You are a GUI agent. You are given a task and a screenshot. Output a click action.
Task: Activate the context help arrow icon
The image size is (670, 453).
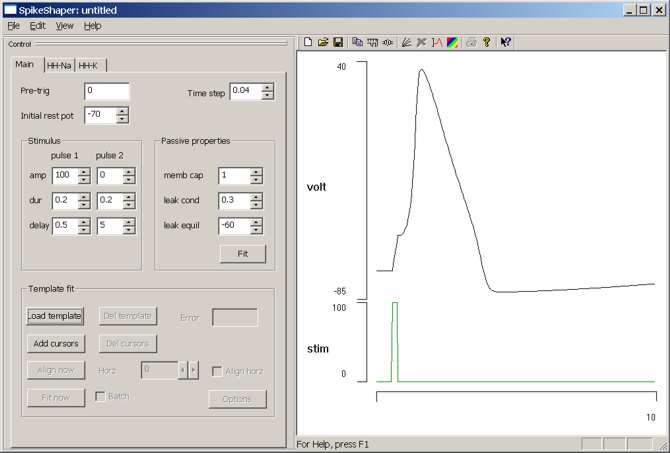coord(506,43)
